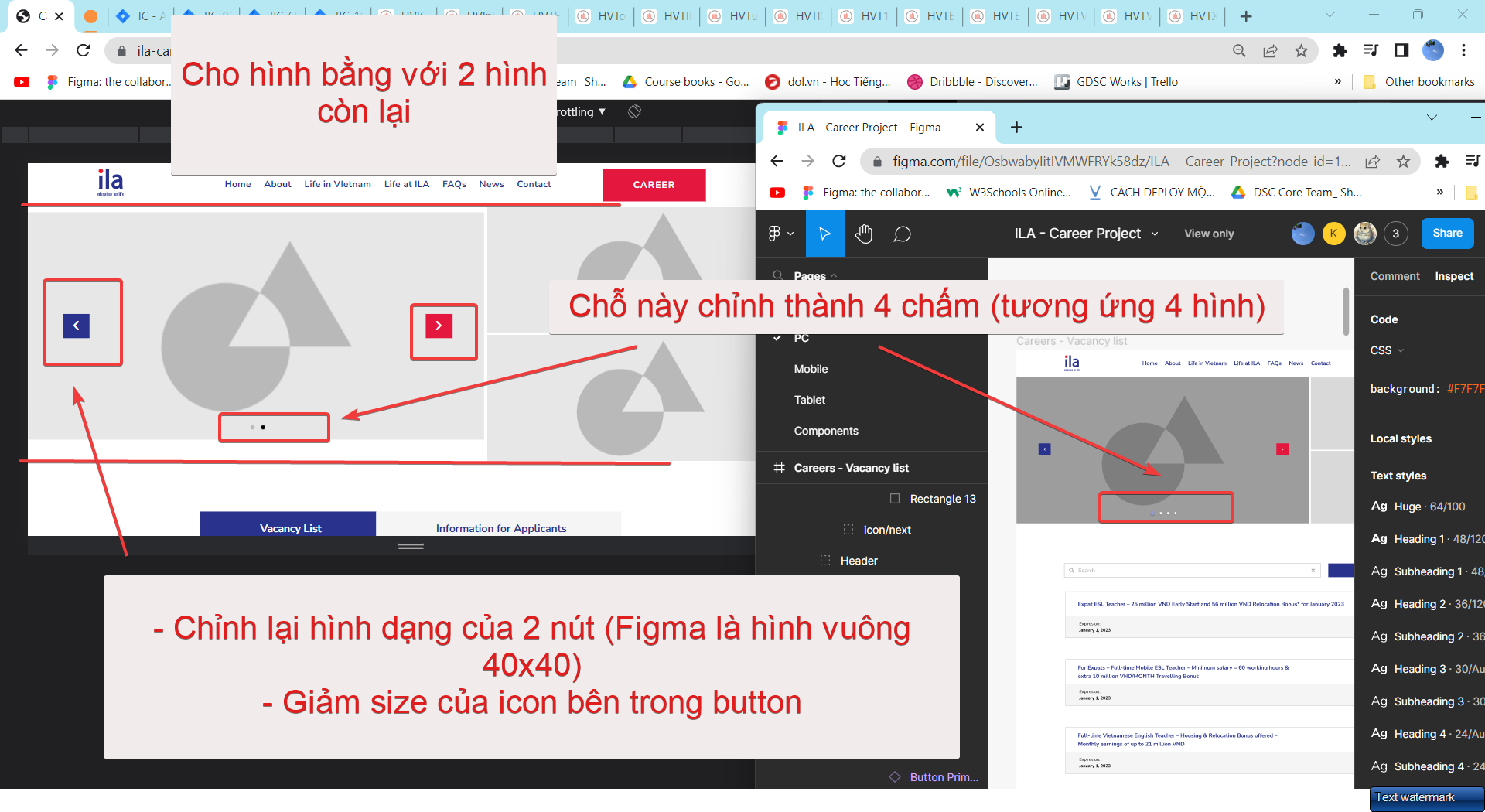
Task: Bookmark the ila page with star icon
Action: [x=1302, y=50]
